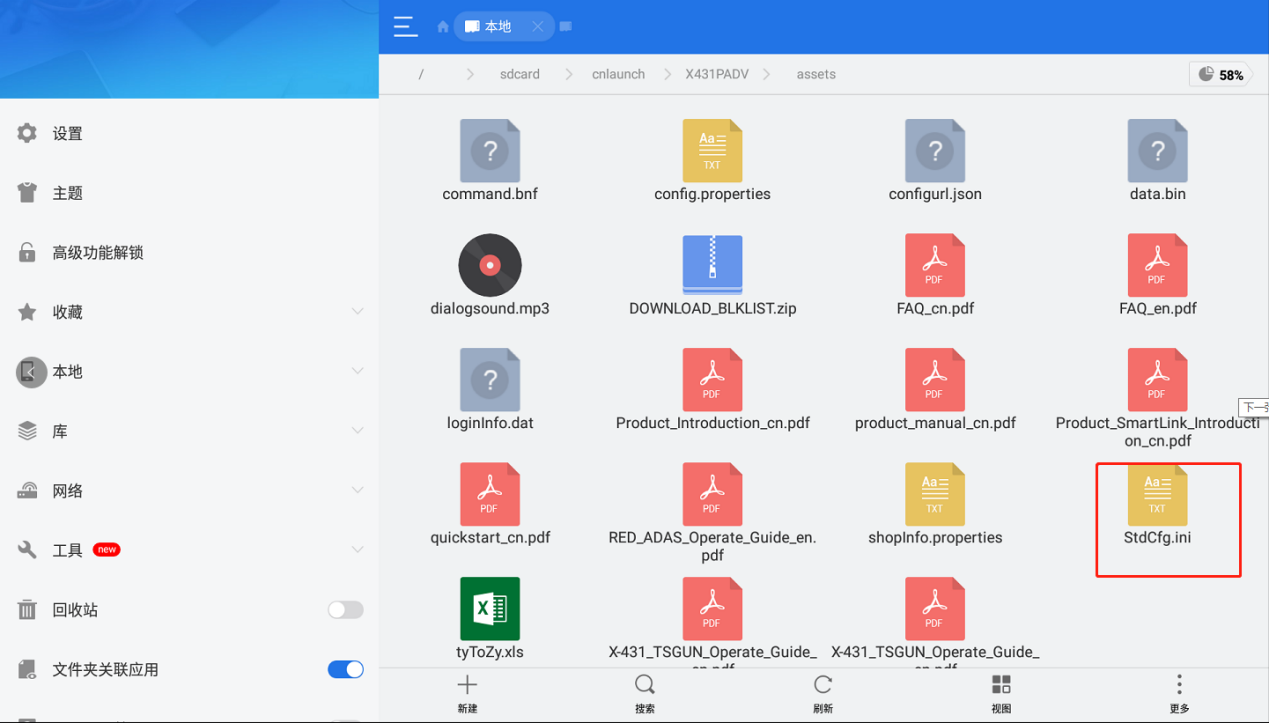Screen dimensions: 1269x723
Task: Click 视图 view button
Action: (x=1001, y=694)
